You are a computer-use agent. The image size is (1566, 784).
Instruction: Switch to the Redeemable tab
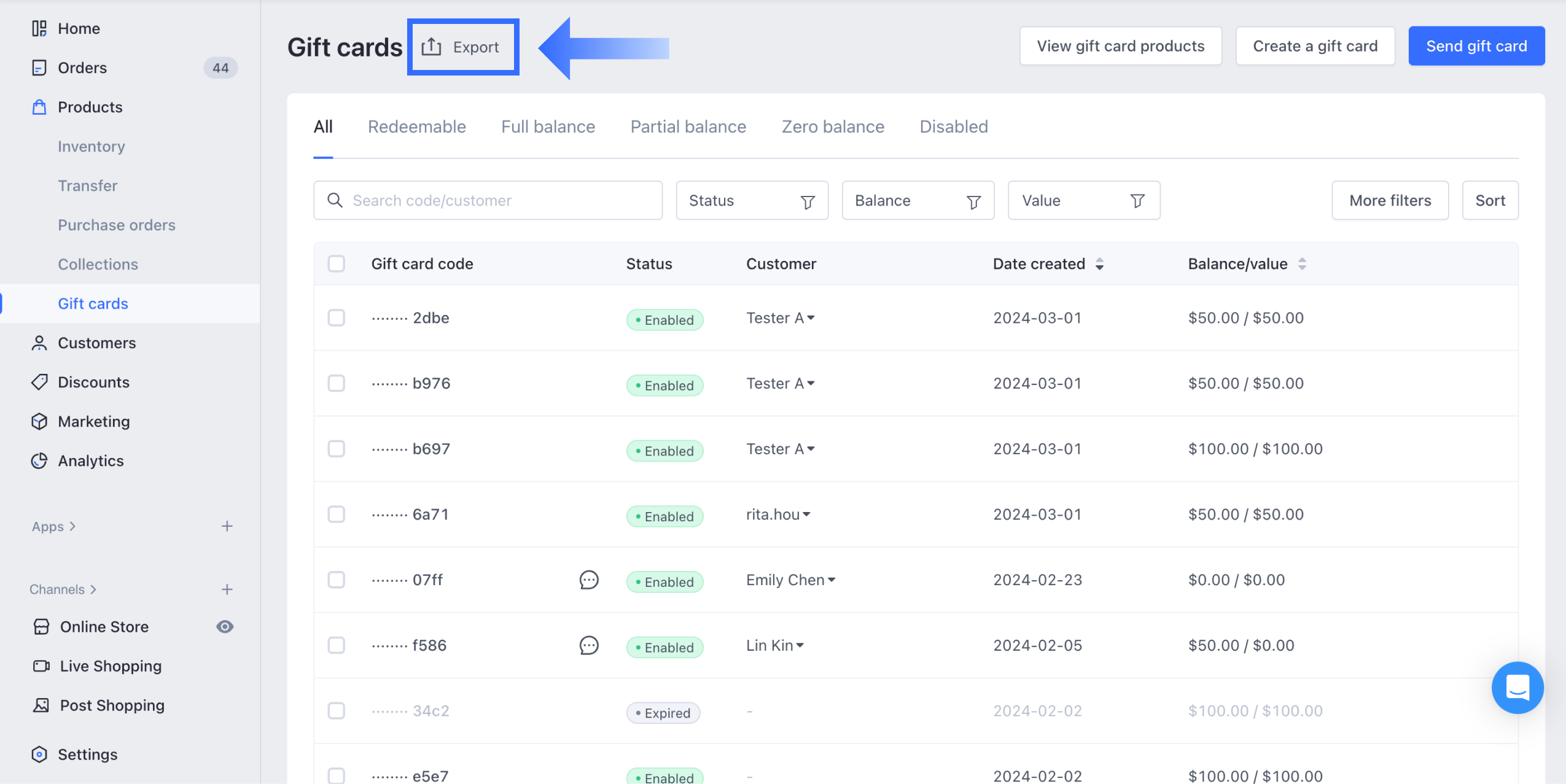(x=416, y=127)
